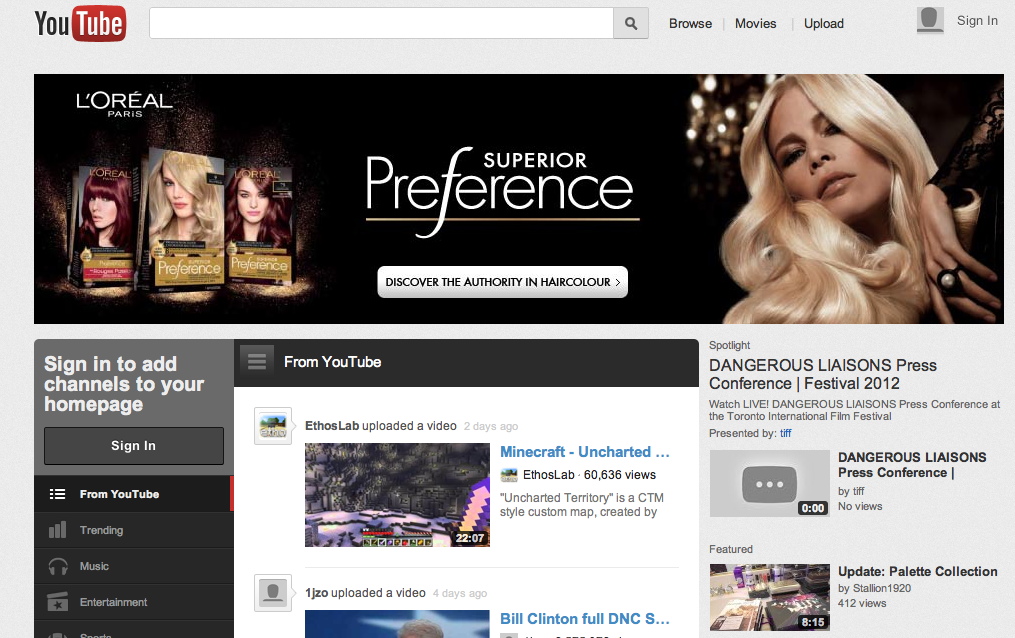This screenshot has width=1015, height=638.
Task: Click the Superior Preference banner logo
Action: tap(501, 192)
